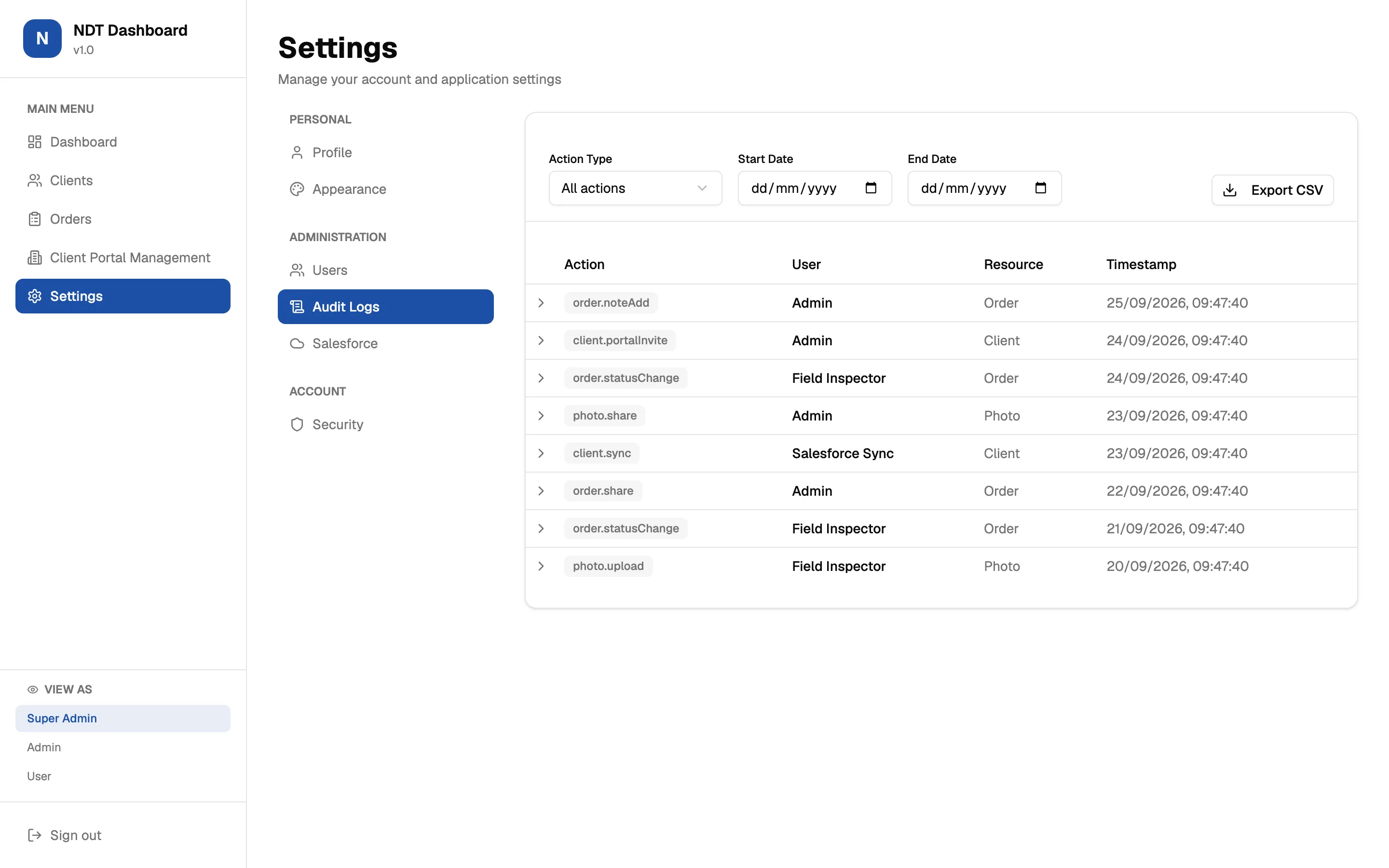The height and width of the screenshot is (868, 1389).
Task: Select Super Admin view role
Action: coord(123,719)
